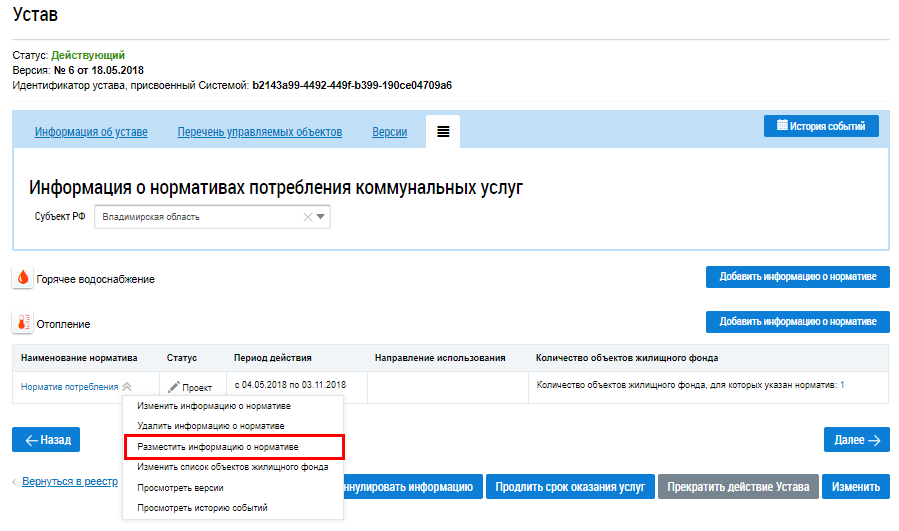Click the Направление использования column header
The image size is (899, 531).
(440, 358)
